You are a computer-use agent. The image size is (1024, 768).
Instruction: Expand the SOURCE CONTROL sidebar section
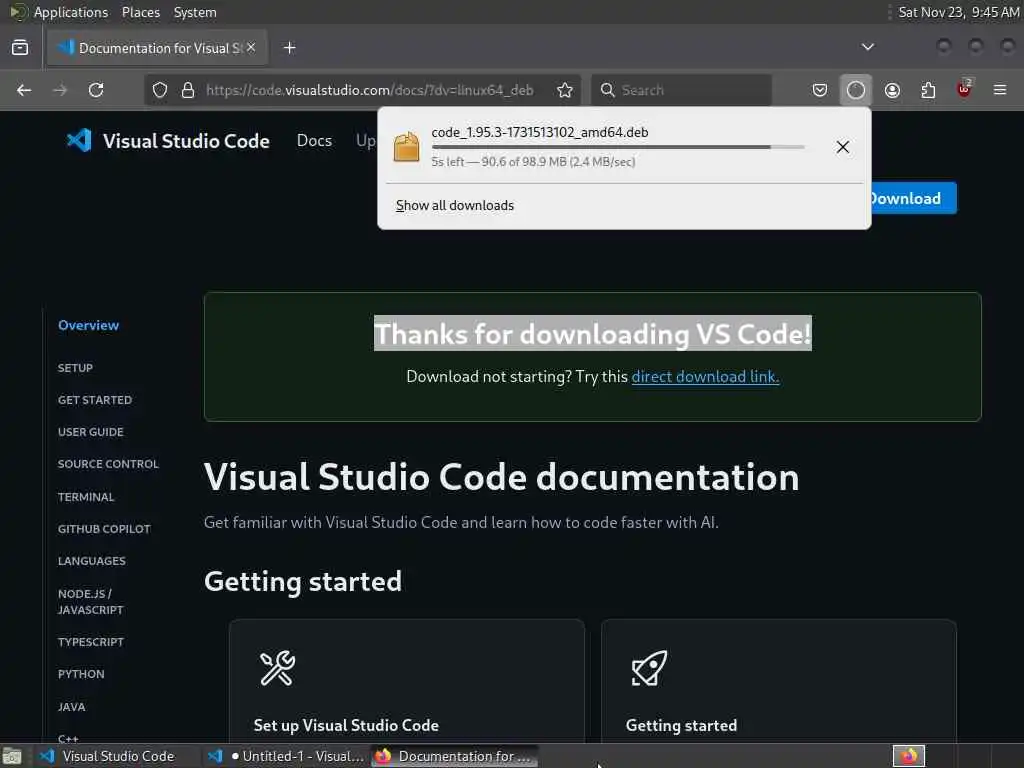point(108,464)
